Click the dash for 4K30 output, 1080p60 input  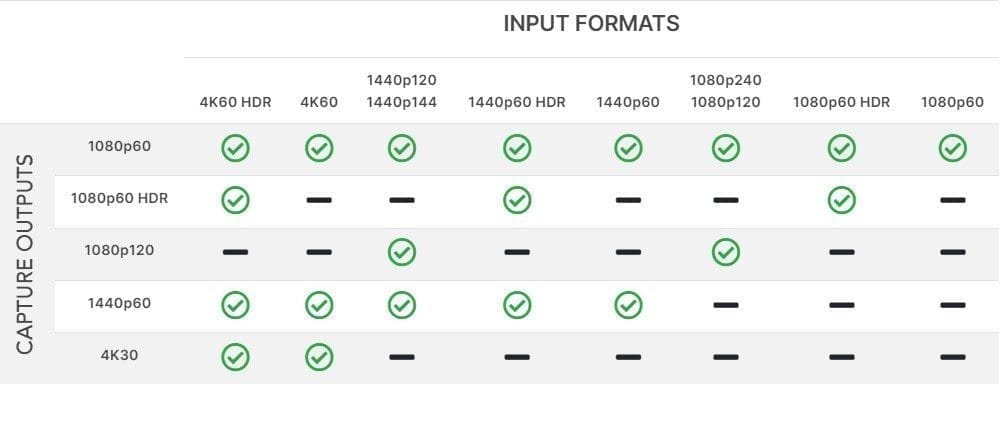coord(953,357)
